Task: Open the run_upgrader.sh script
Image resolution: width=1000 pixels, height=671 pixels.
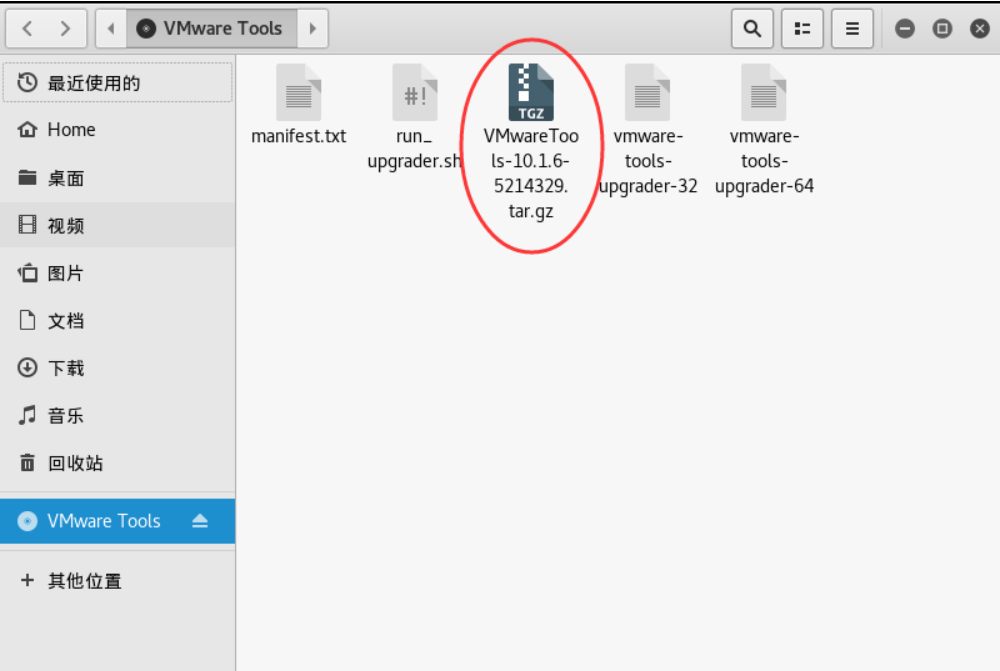Action: 415,93
